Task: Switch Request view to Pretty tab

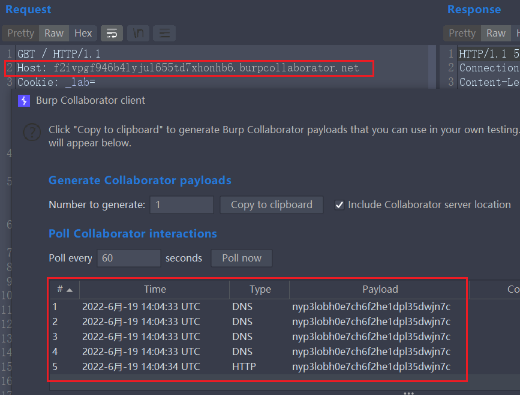Action: pos(21,33)
